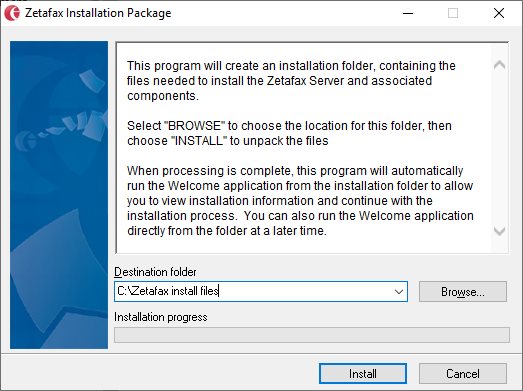This screenshot has width=523, height=391.
Task: Click the paragraph about the Welcome application
Action: tap(300, 201)
